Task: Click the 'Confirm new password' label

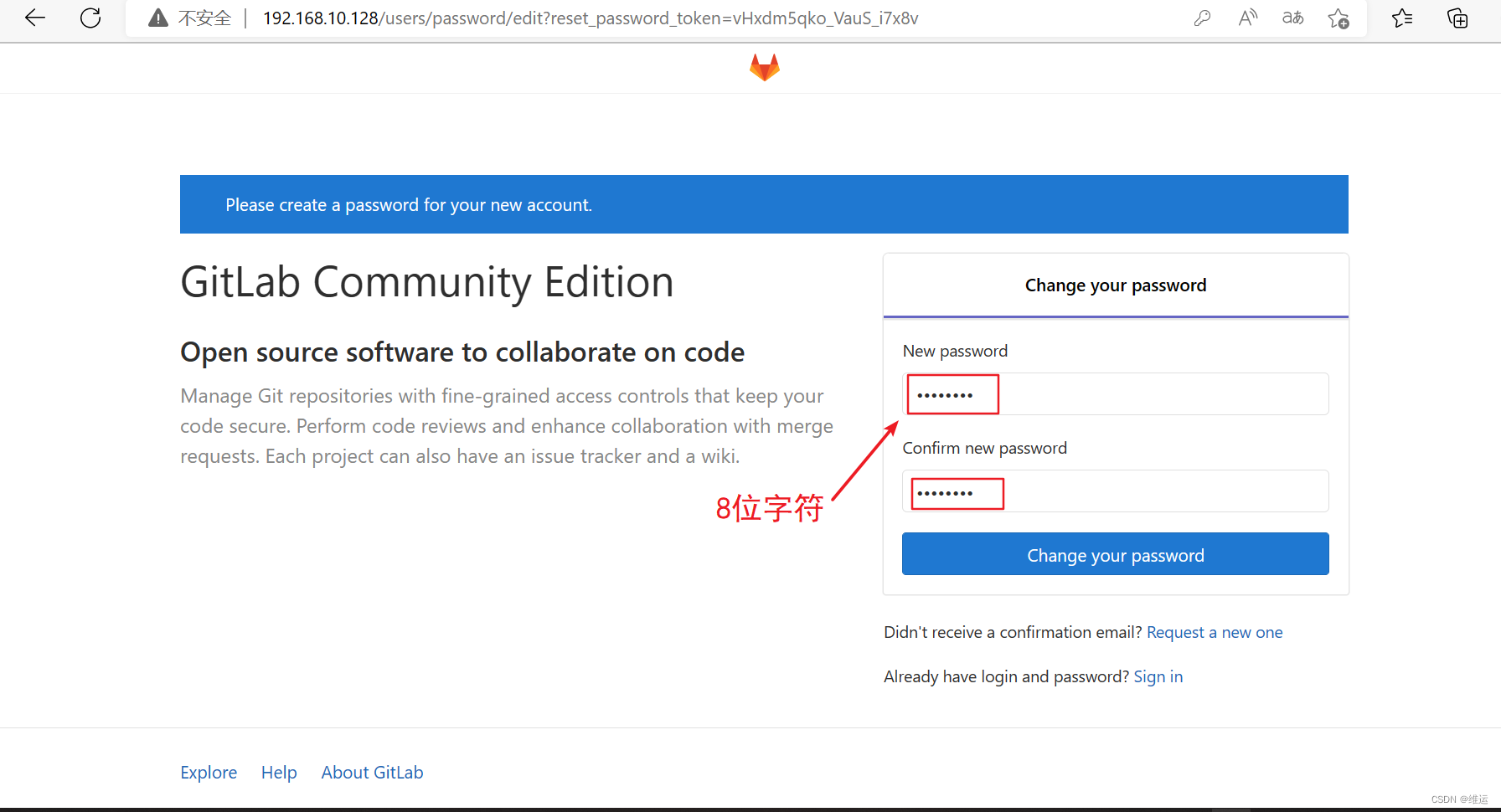Action: [985, 448]
